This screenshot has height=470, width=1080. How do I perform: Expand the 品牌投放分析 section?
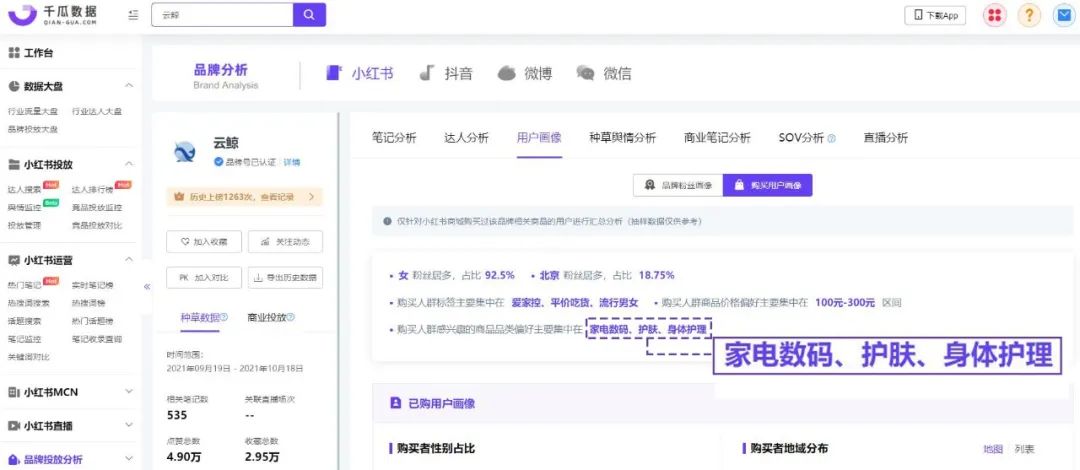(x=129, y=459)
